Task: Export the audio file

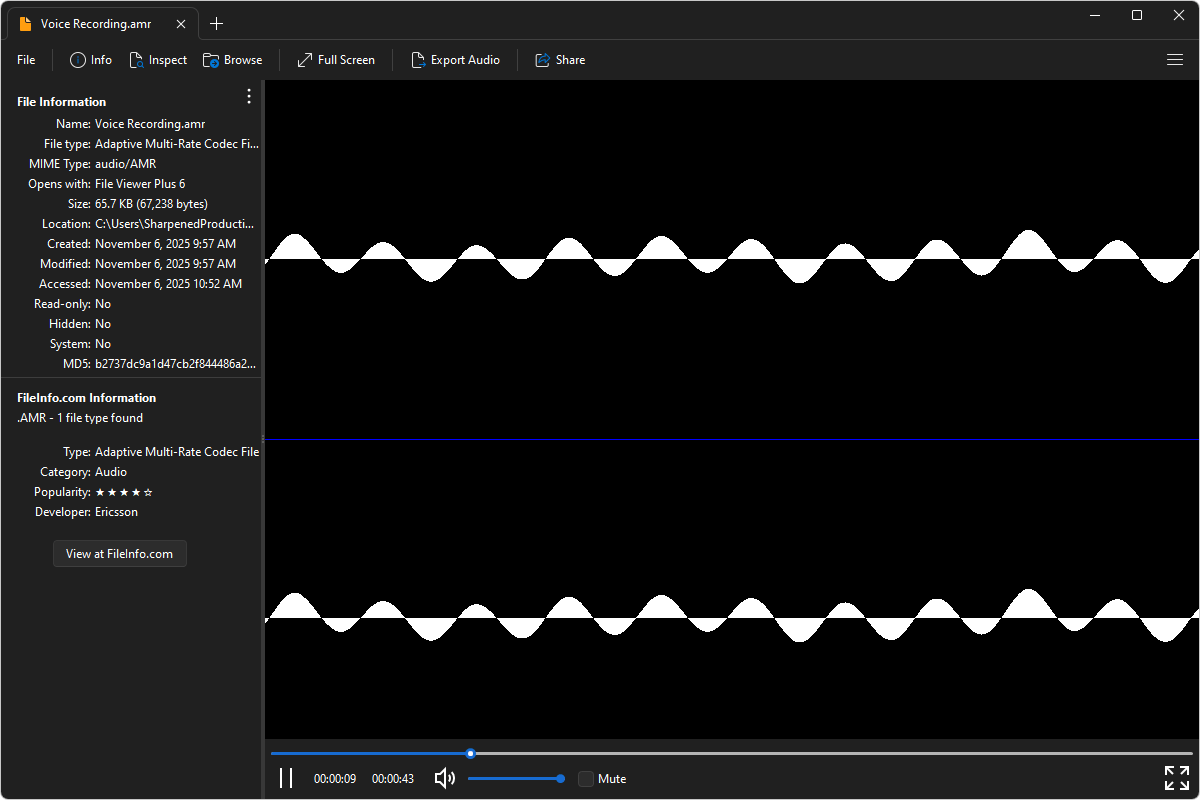Action: [456, 60]
